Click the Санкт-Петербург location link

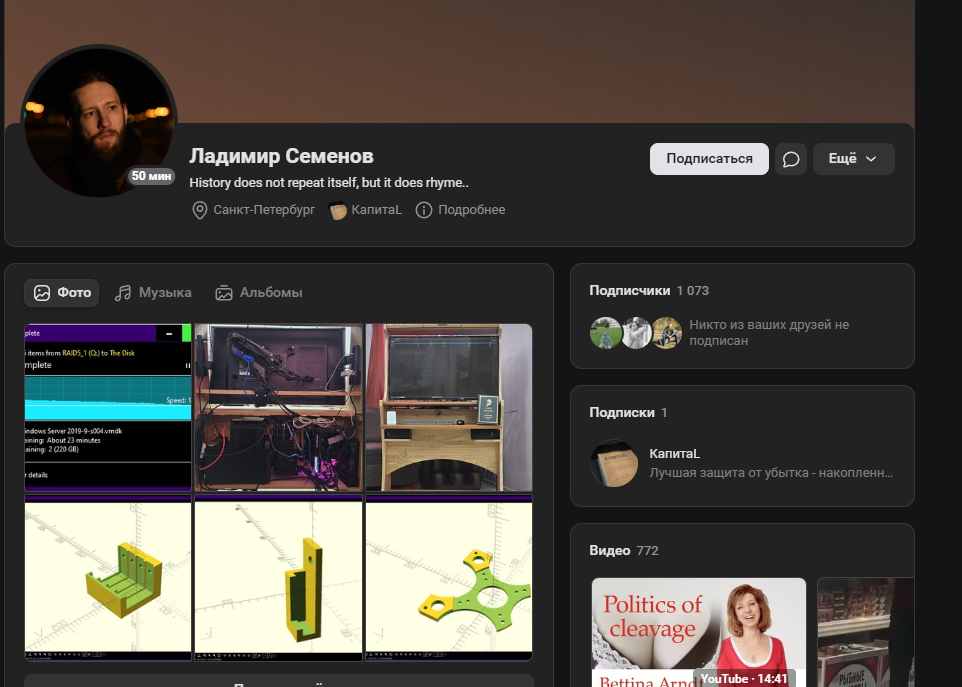[x=264, y=210]
